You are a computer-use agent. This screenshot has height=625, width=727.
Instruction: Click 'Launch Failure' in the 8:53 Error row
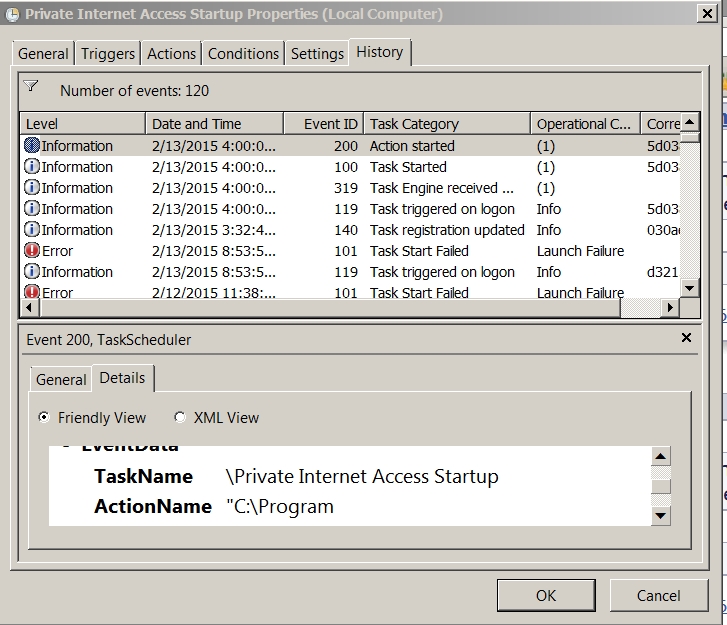click(580, 251)
